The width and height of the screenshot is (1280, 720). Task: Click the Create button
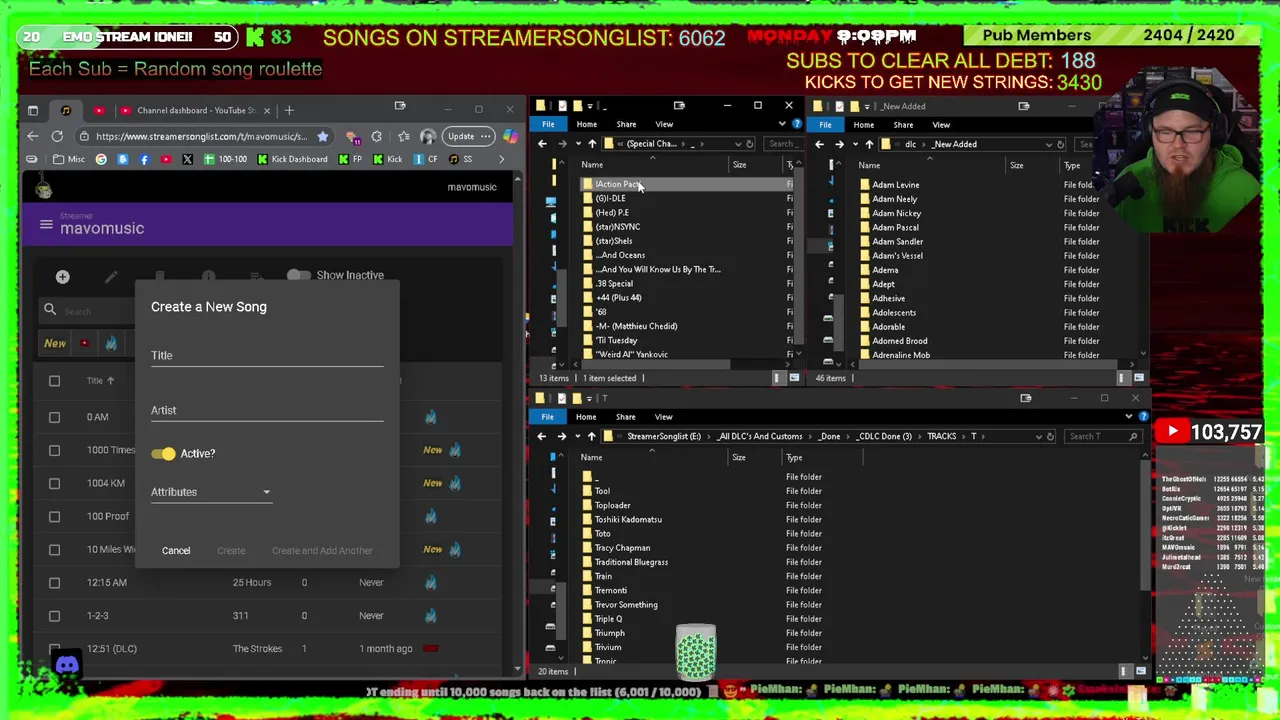pos(231,550)
